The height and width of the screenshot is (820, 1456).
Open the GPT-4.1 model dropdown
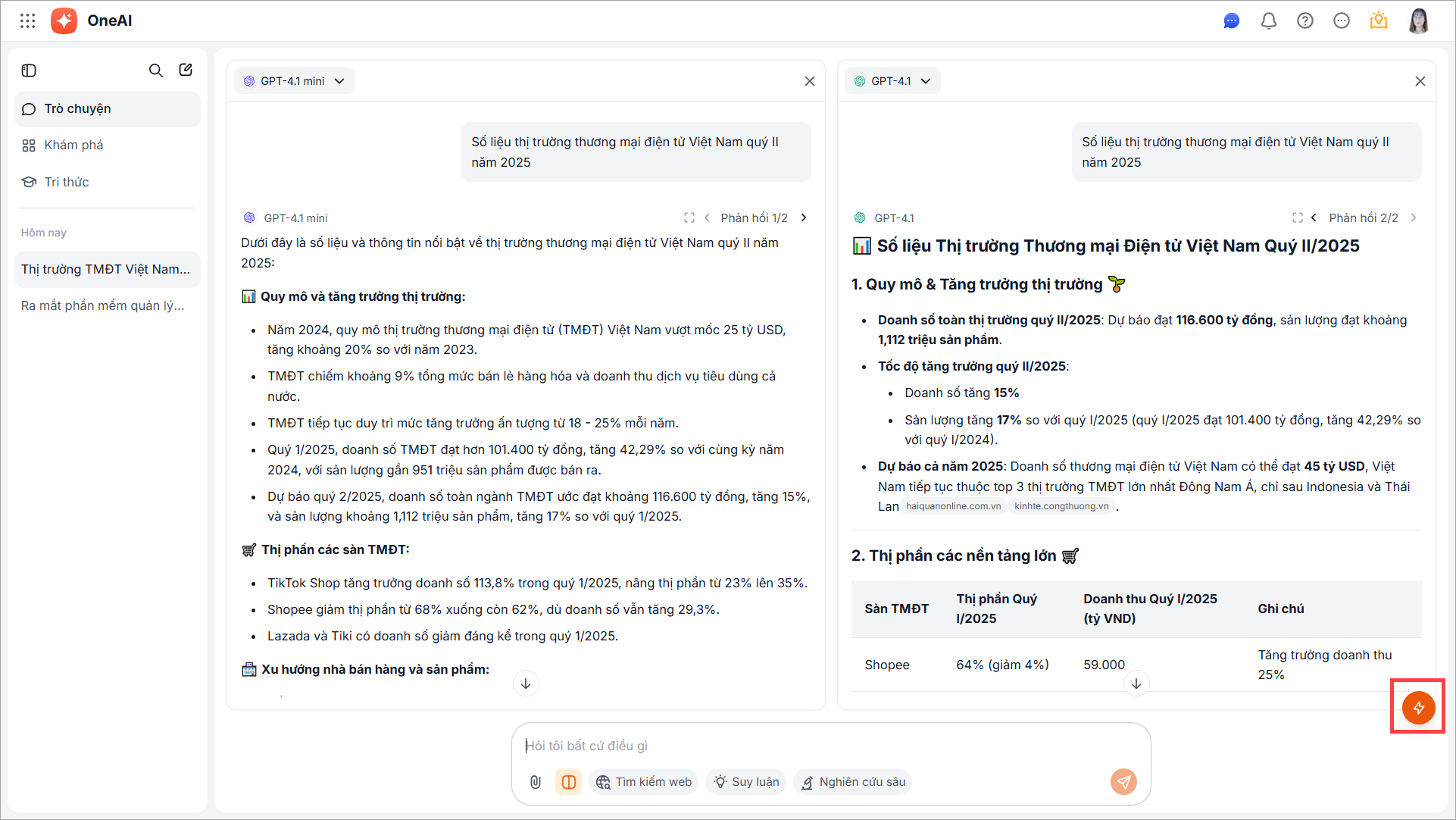tap(892, 81)
